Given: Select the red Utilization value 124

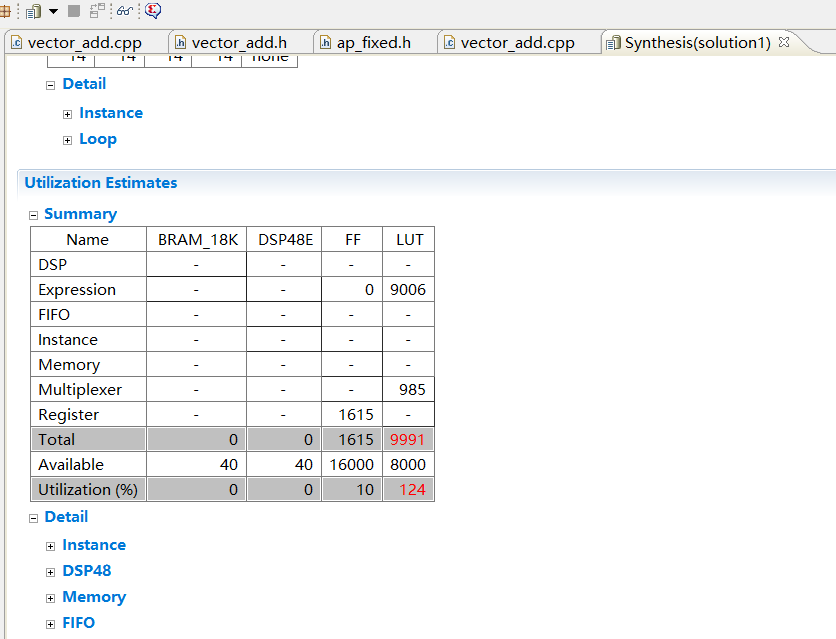Looking at the screenshot, I should coord(413,490).
